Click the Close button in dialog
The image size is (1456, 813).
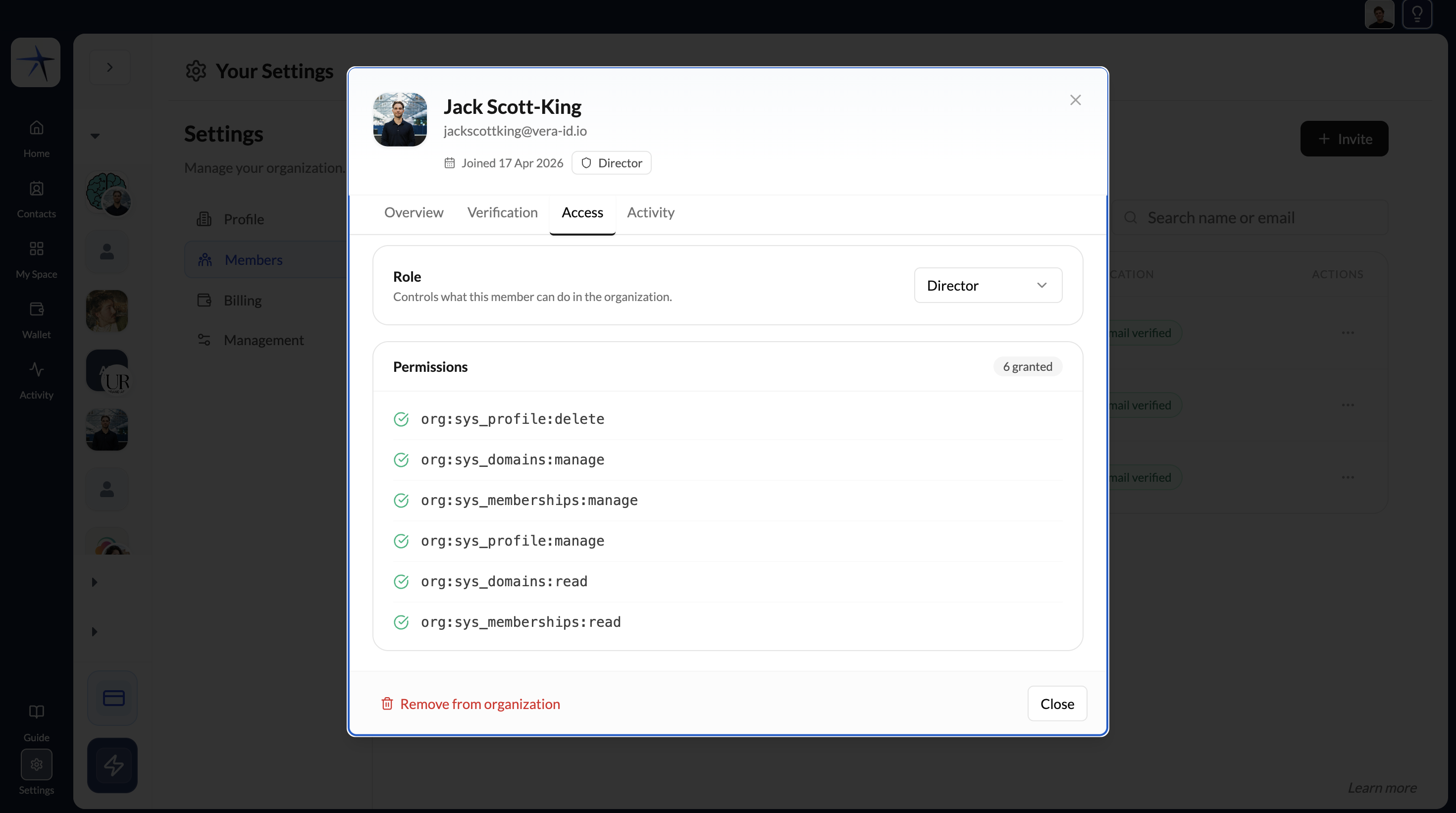1057,704
